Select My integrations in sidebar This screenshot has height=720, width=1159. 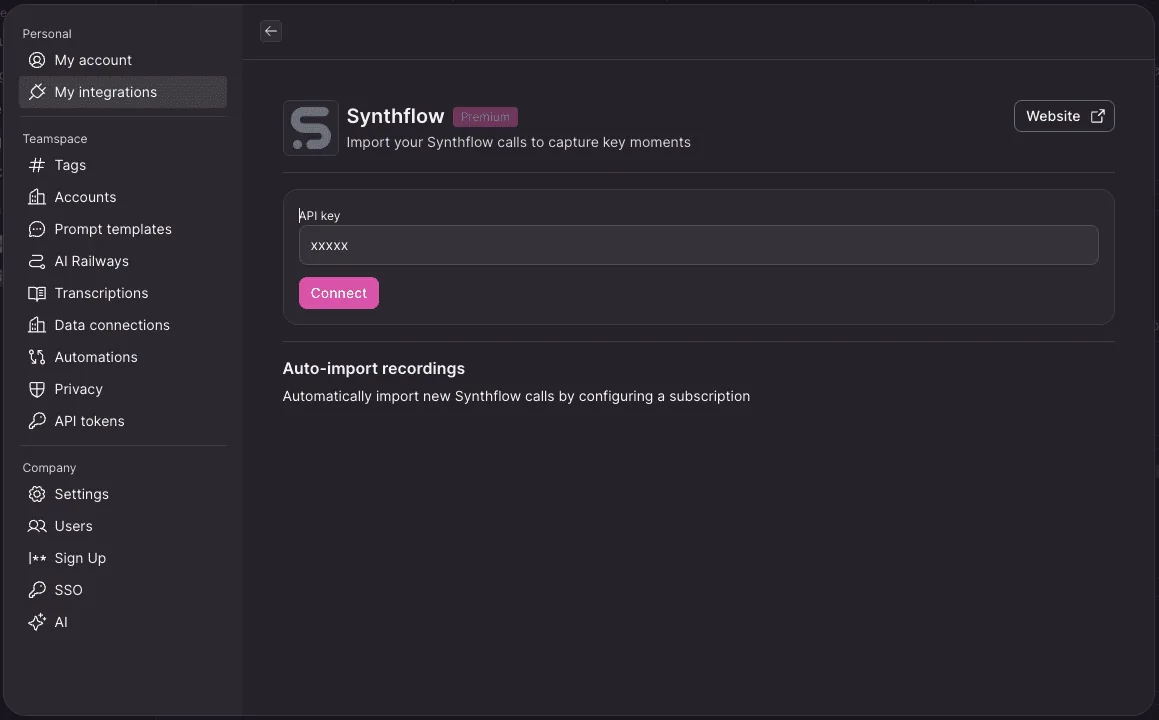(x=123, y=92)
